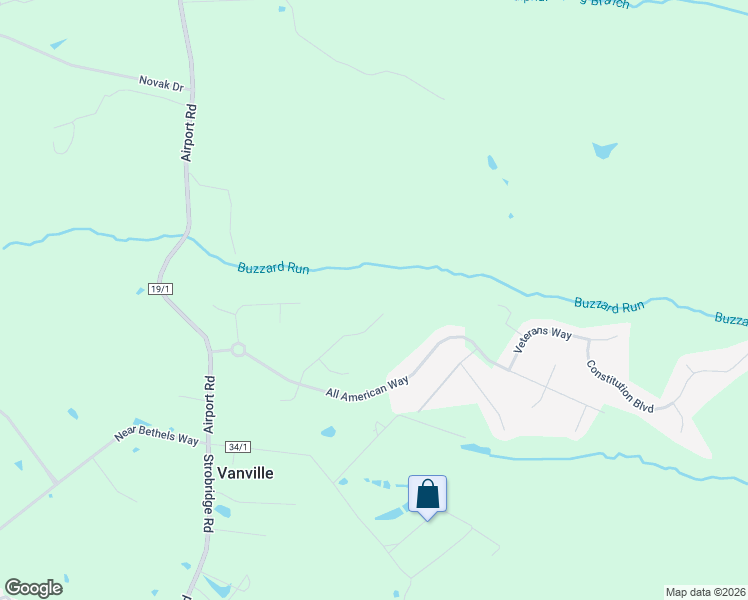
Task: Select the Vanville town label
Action: coord(245,473)
